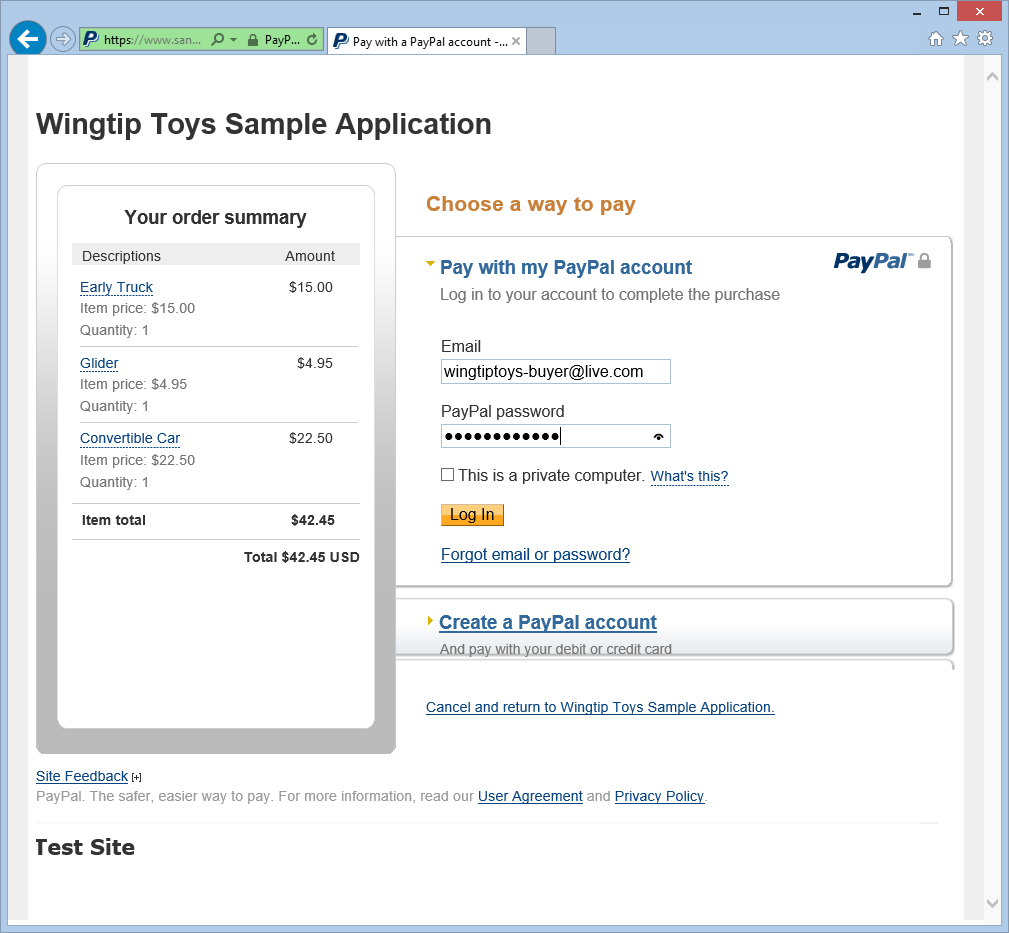Image resolution: width=1009 pixels, height=933 pixels.
Task: Click 'Cancel and return to Wingtip Toys Sample Application'
Action: [x=600, y=707]
